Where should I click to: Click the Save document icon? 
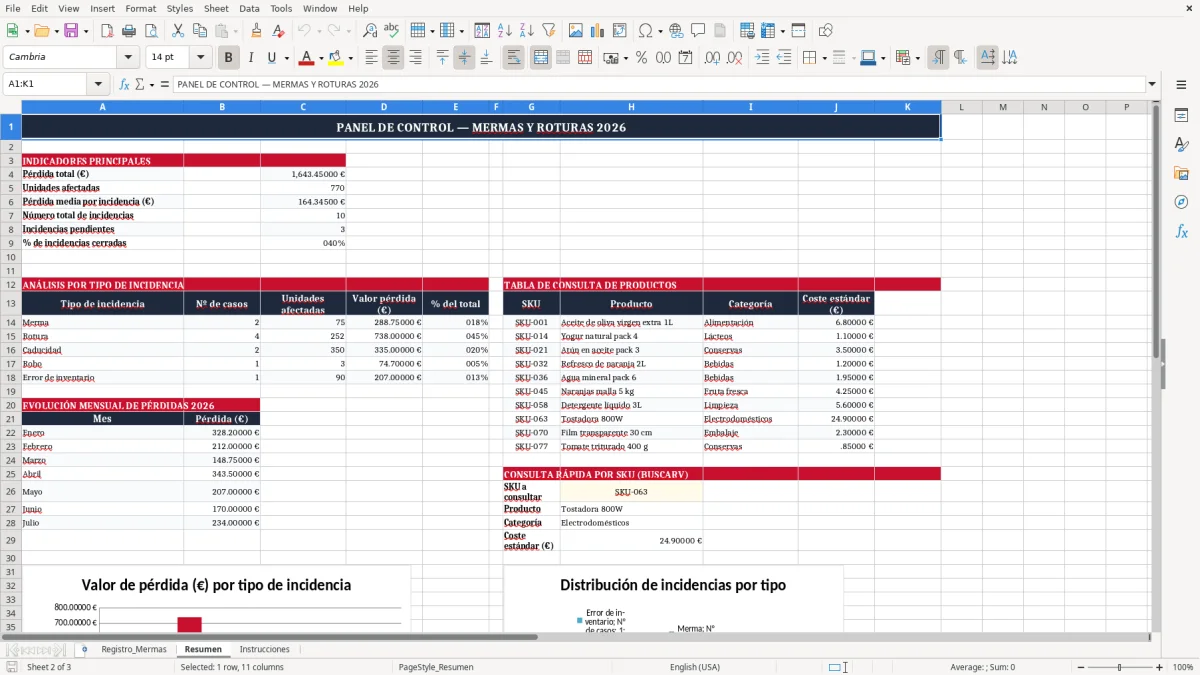[x=71, y=31]
